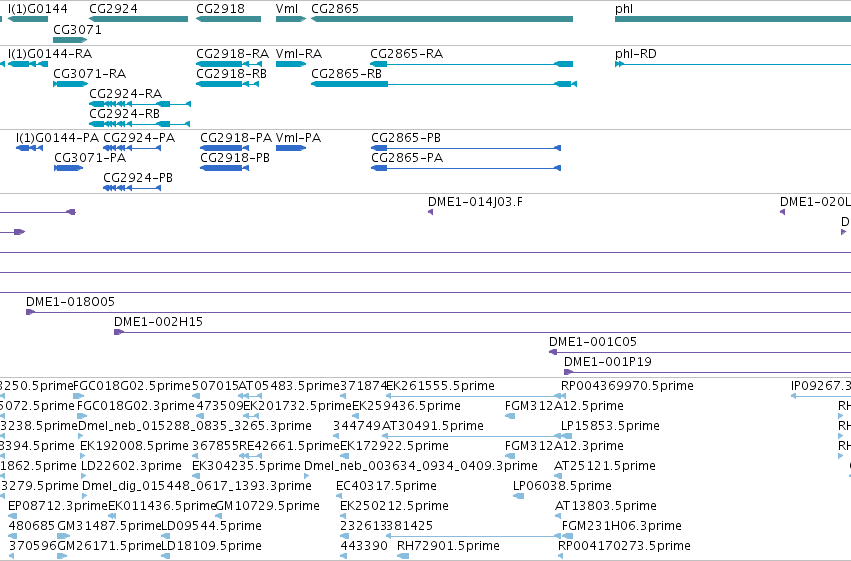This screenshot has height=561, width=851.
Task: Open the CG2918-PB protein label
Action: pyautogui.click(x=235, y=158)
